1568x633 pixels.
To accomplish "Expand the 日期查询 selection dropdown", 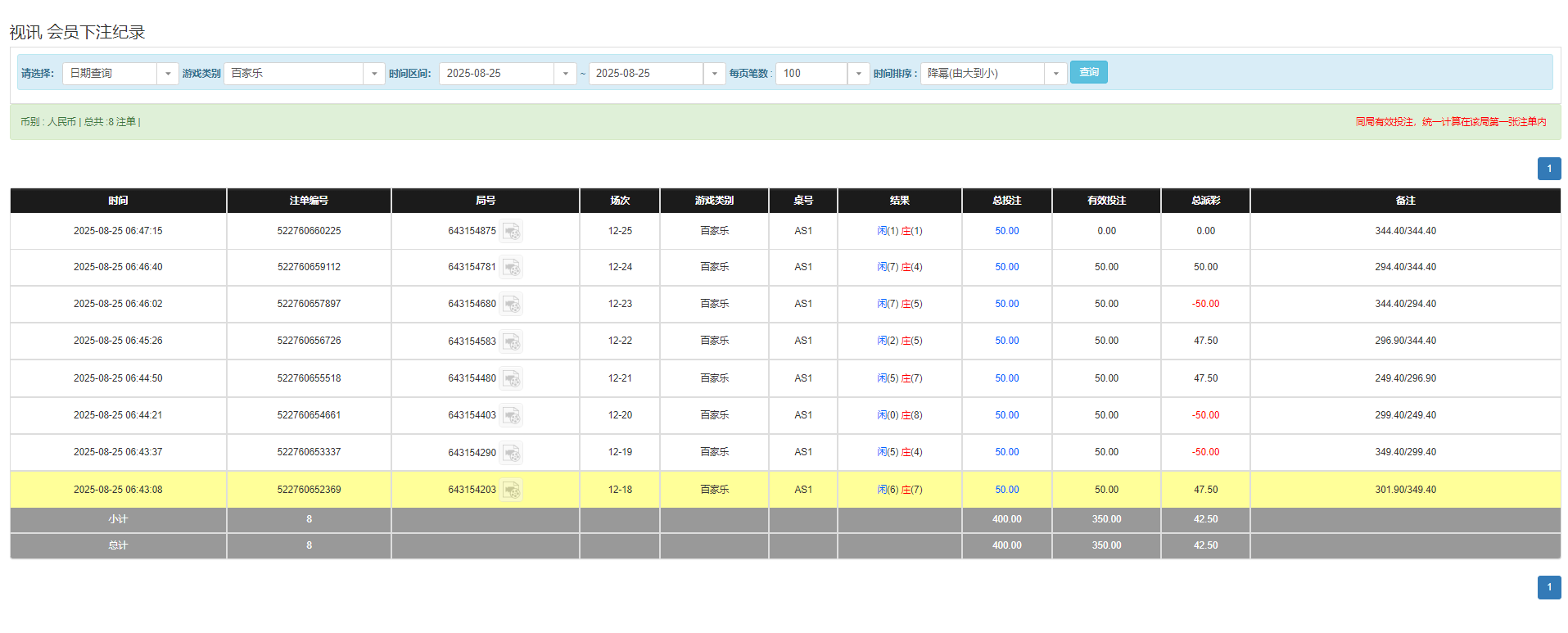I will (168, 74).
